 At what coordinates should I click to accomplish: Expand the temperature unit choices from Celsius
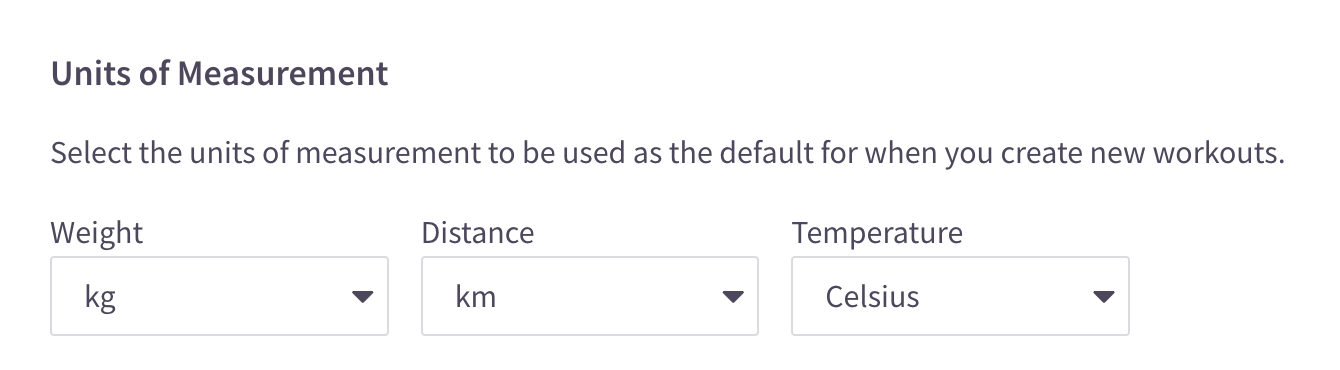(960, 296)
